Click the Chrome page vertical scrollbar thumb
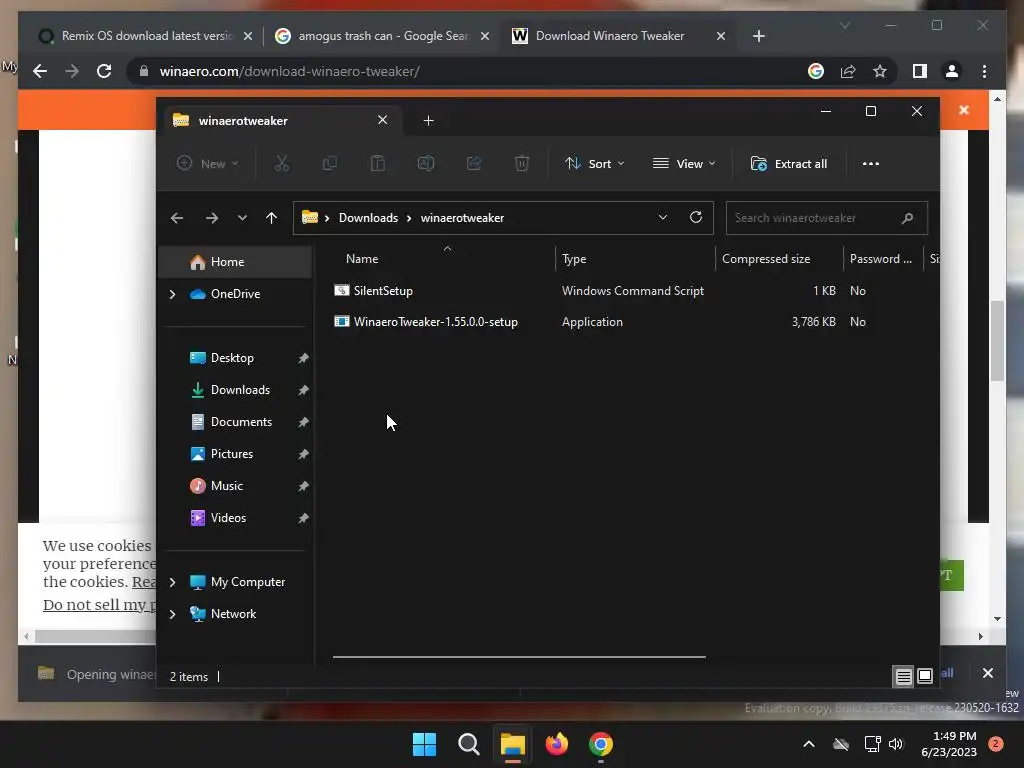The width and height of the screenshot is (1024, 768). (x=997, y=340)
